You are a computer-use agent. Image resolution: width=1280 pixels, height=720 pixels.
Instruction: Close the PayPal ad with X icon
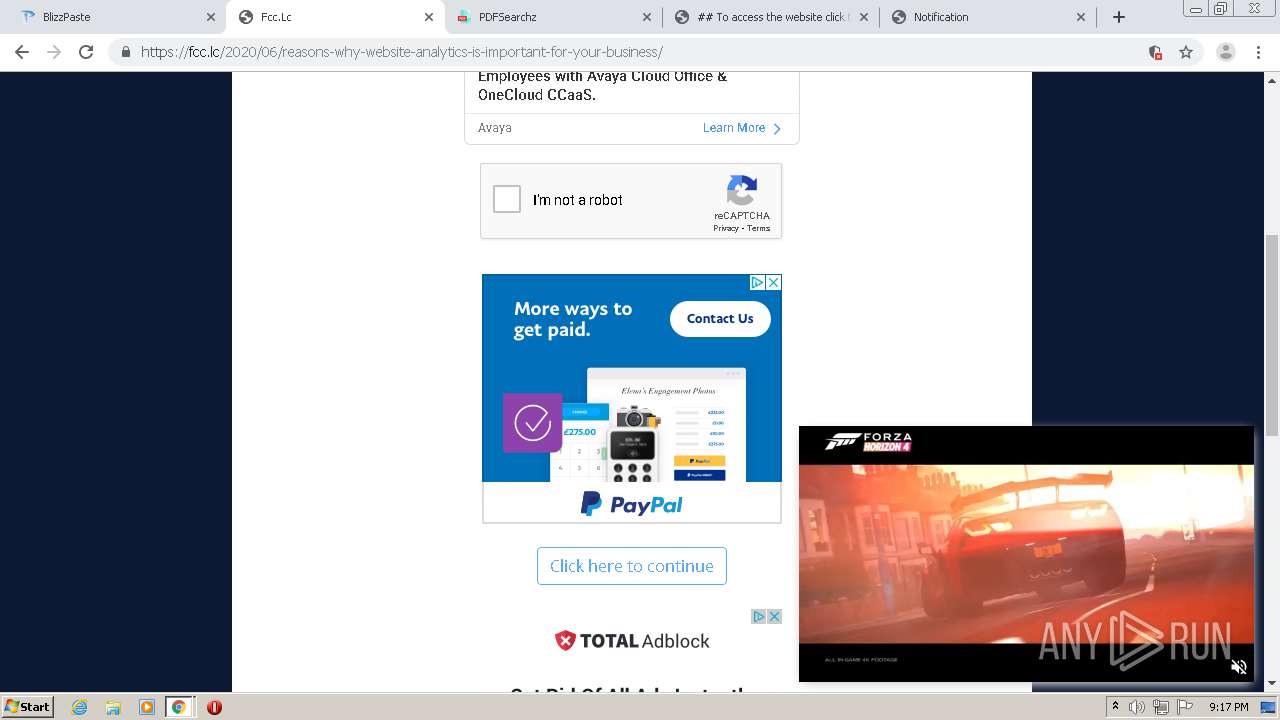773,283
